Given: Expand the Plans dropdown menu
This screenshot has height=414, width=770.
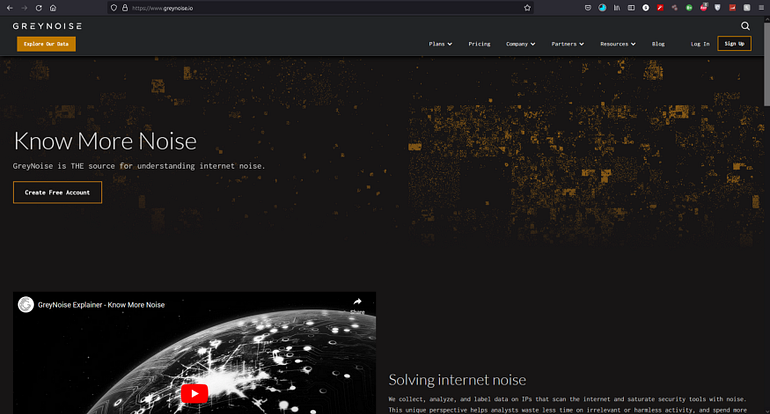Looking at the screenshot, I should 440,44.
